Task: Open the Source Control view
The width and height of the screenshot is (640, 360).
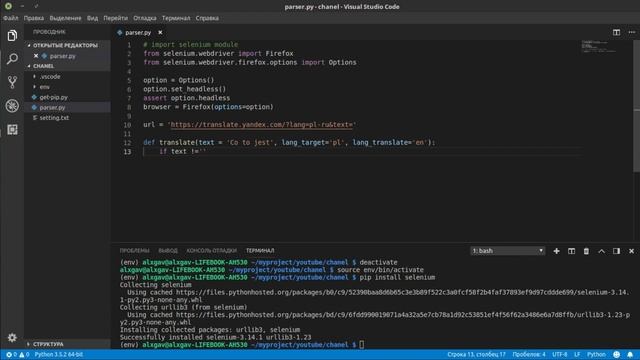Action: [12, 82]
